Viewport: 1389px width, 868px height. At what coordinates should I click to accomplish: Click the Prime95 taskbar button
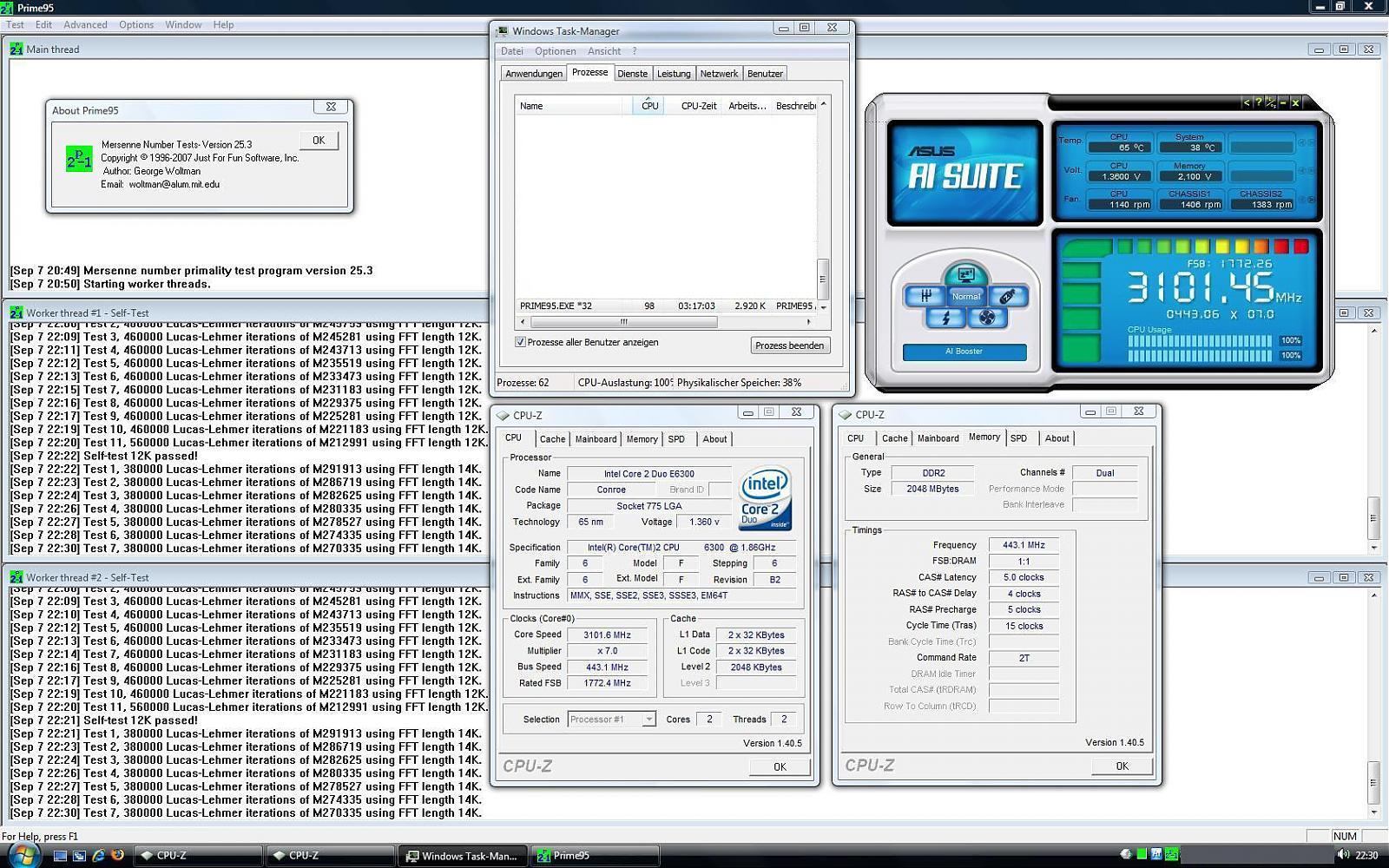coord(595,856)
